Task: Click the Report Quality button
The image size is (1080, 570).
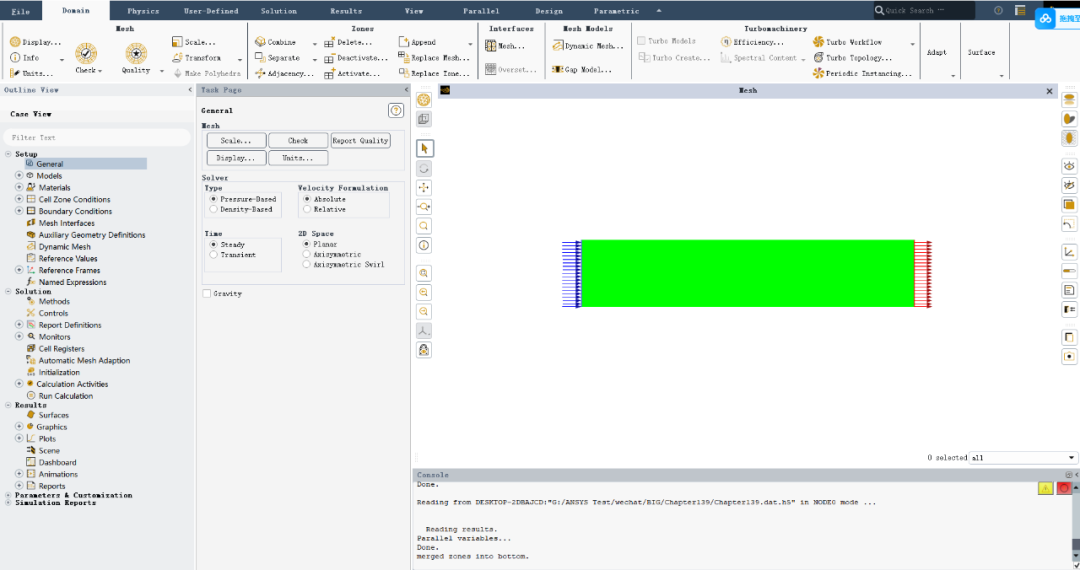Action: [360, 140]
